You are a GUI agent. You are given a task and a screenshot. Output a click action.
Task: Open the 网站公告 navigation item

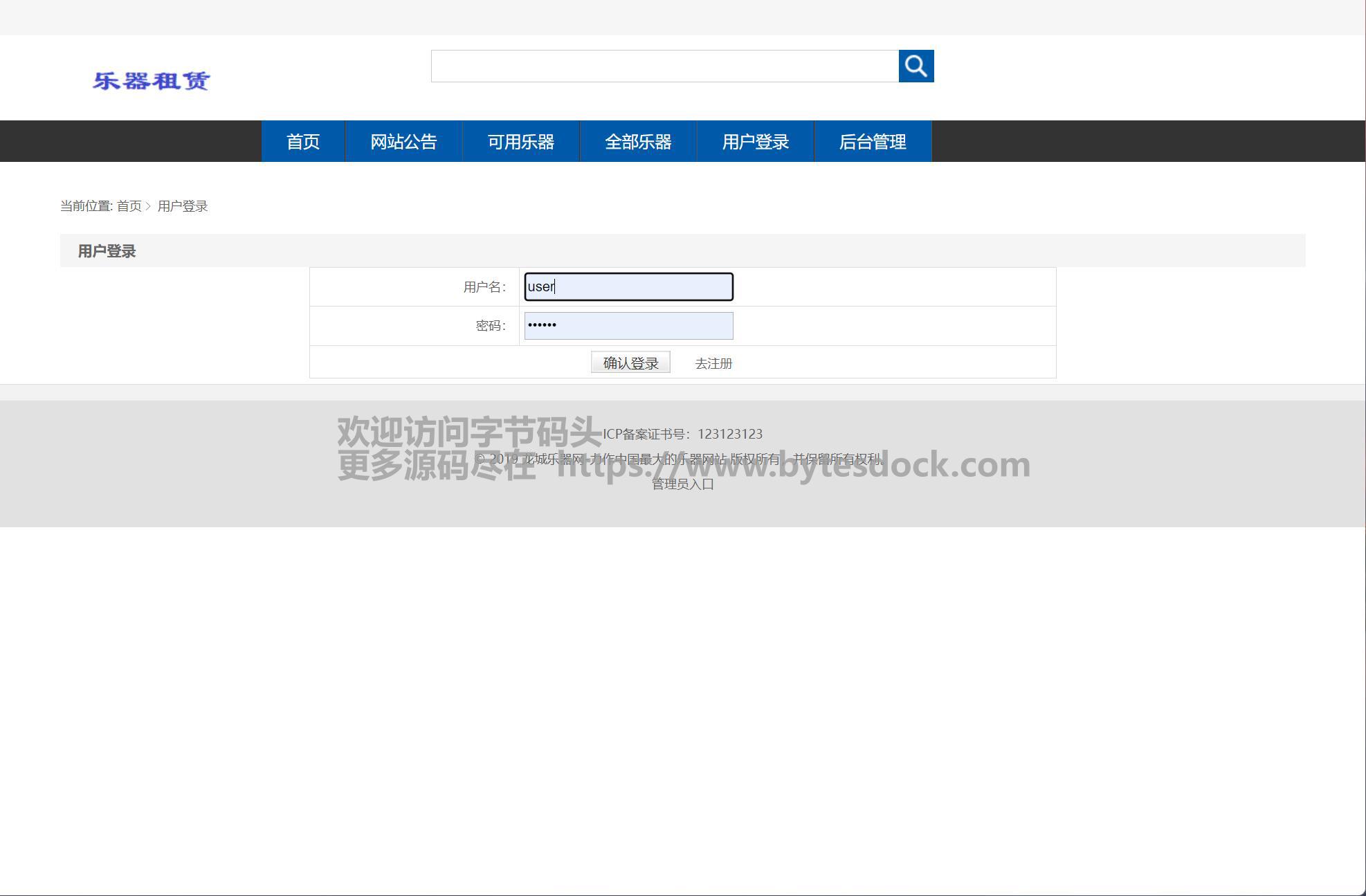coord(403,142)
